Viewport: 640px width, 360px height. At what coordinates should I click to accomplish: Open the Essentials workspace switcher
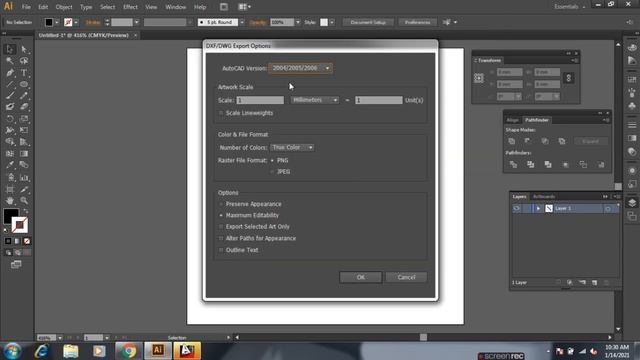[x=569, y=7]
